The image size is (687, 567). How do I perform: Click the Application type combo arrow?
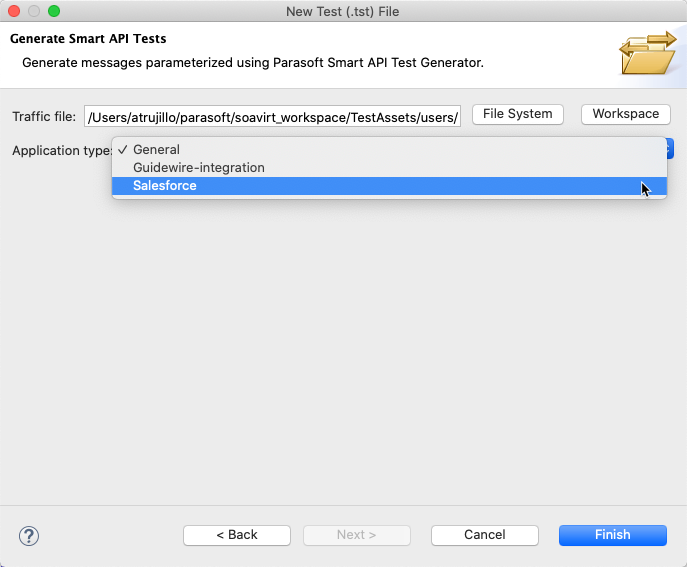coord(670,149)
